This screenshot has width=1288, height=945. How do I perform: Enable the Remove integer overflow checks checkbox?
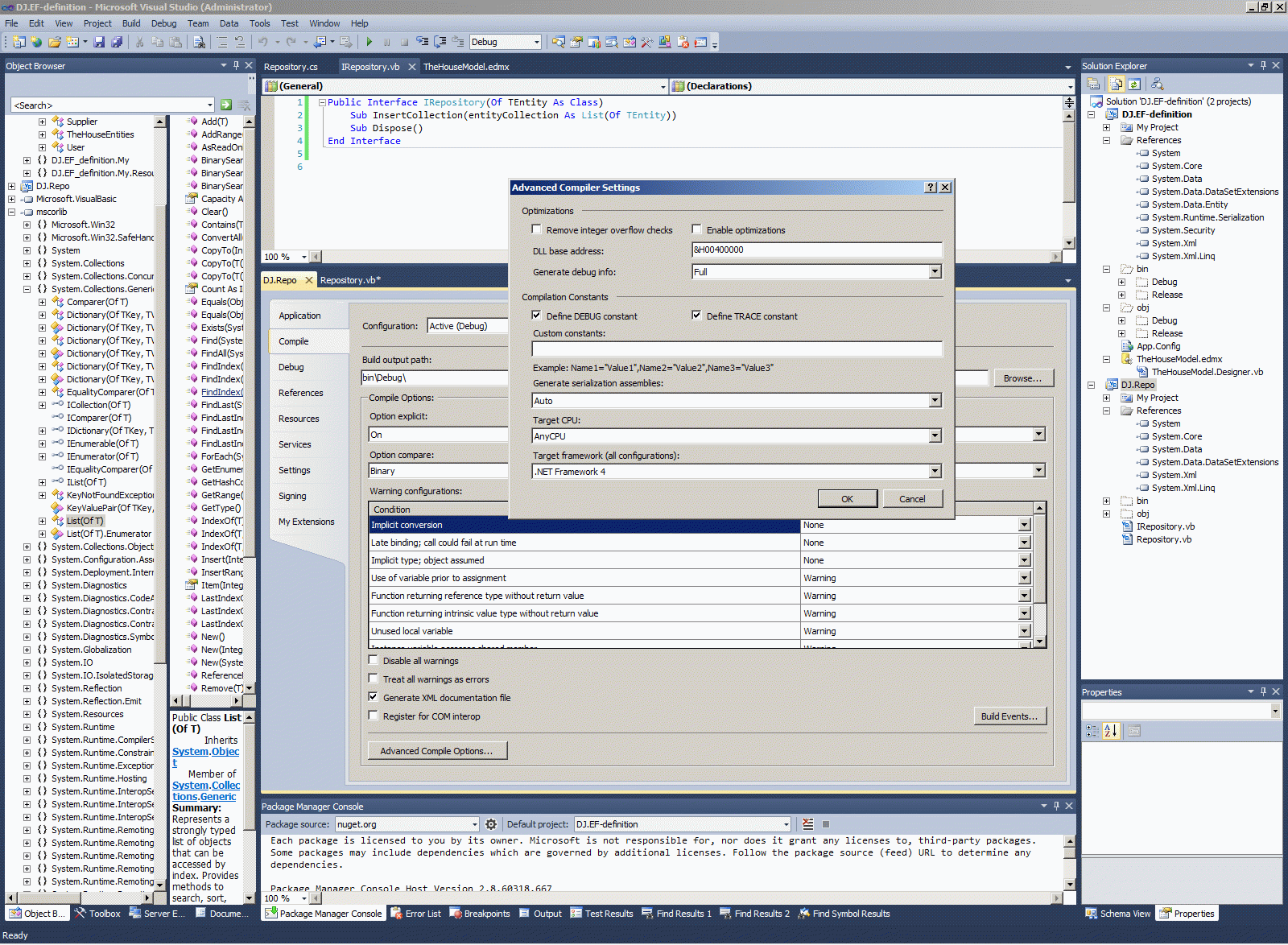point(536,229)
